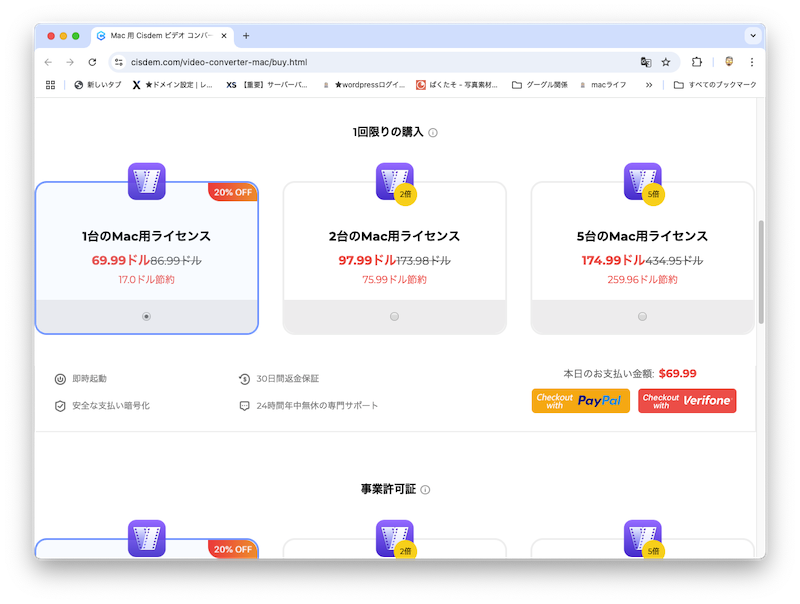The height and width of the screenshot is (604, 800).
Task: Click the 69.99ドル price text
Action: click(120, 260)
